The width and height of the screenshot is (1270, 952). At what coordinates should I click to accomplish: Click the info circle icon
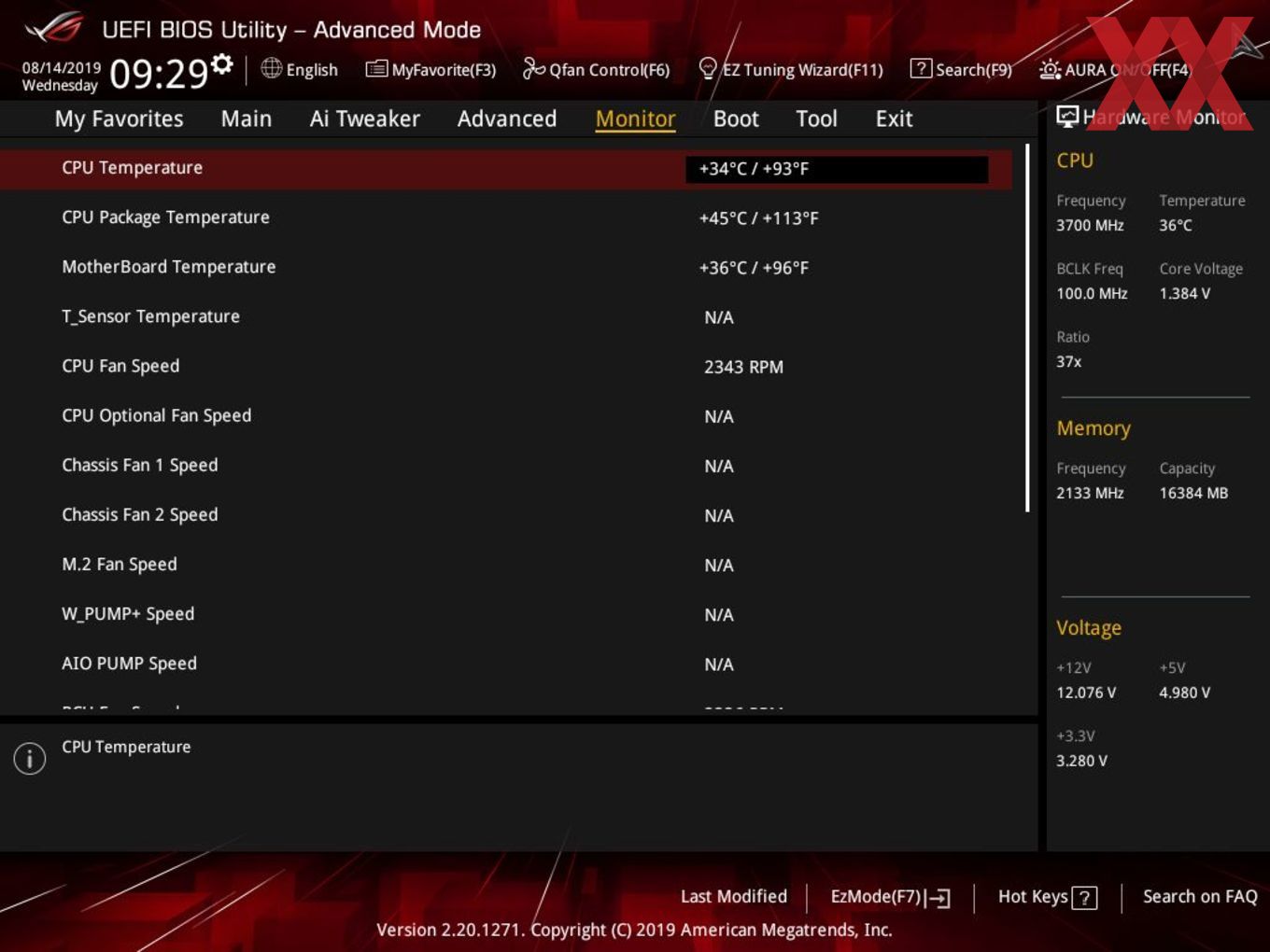coord(30,759)
